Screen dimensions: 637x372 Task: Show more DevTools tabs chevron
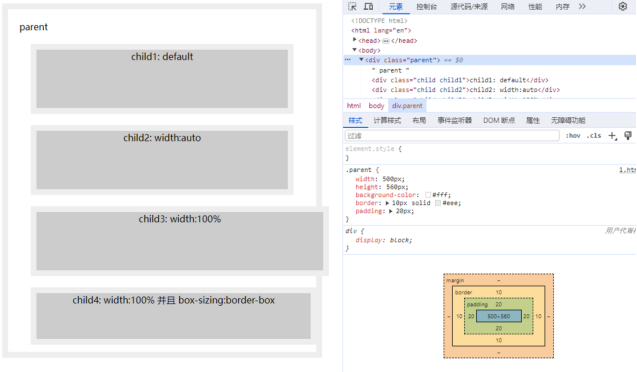pyautogui.click(x=582, y=6)
